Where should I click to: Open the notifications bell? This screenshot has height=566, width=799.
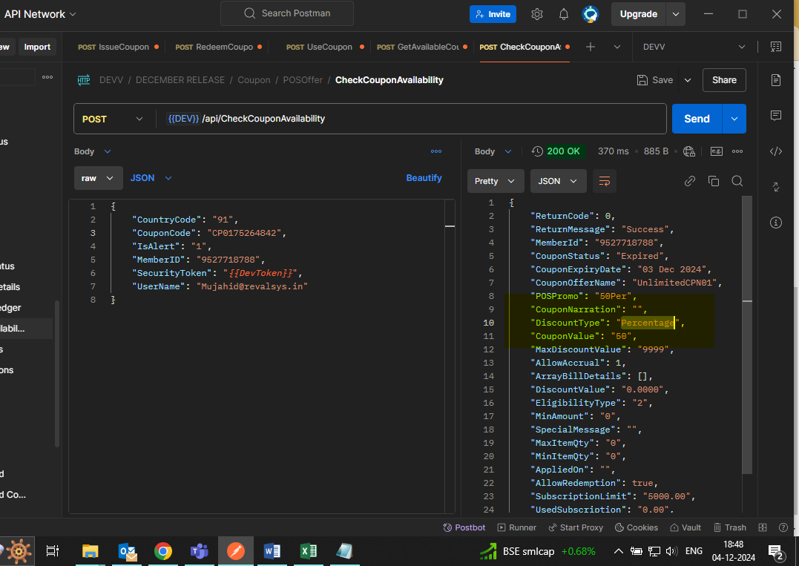click(x=563, y=14)
